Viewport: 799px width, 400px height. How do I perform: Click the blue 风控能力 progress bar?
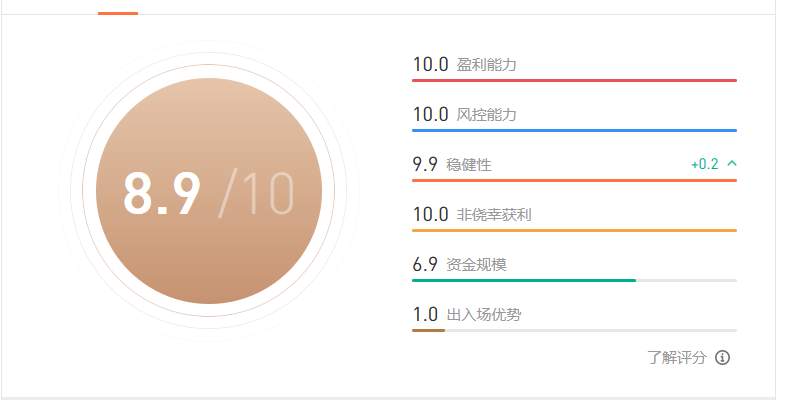[574, 130]
